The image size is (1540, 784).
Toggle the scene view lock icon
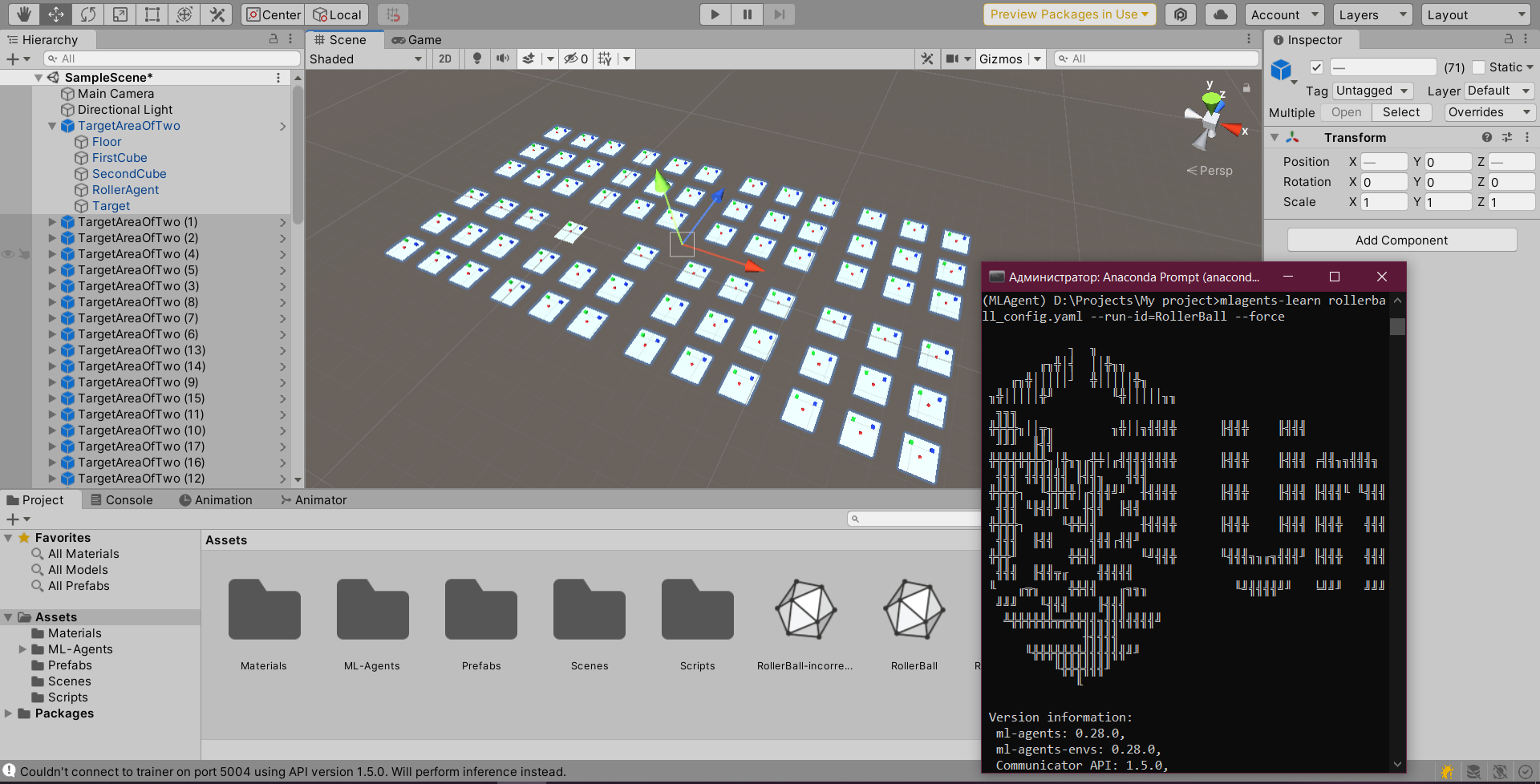coord(1246,87)
